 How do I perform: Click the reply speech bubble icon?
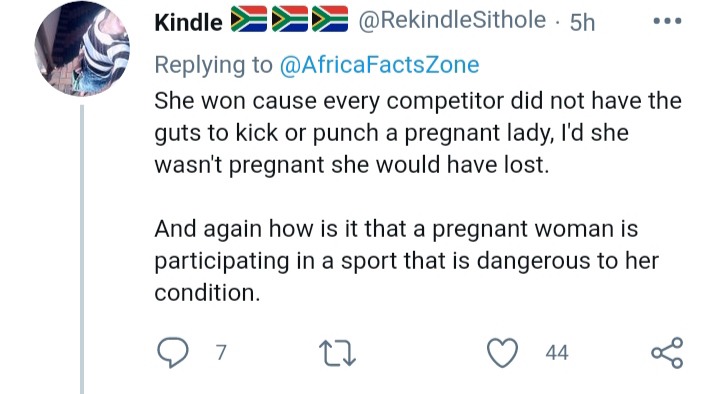[172, 353]
